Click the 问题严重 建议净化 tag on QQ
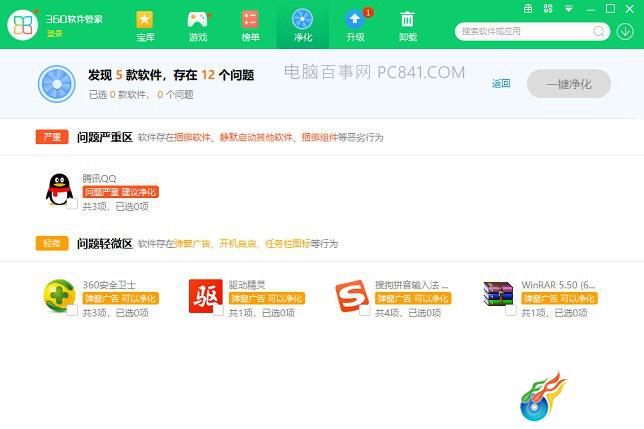 [120, 192]
